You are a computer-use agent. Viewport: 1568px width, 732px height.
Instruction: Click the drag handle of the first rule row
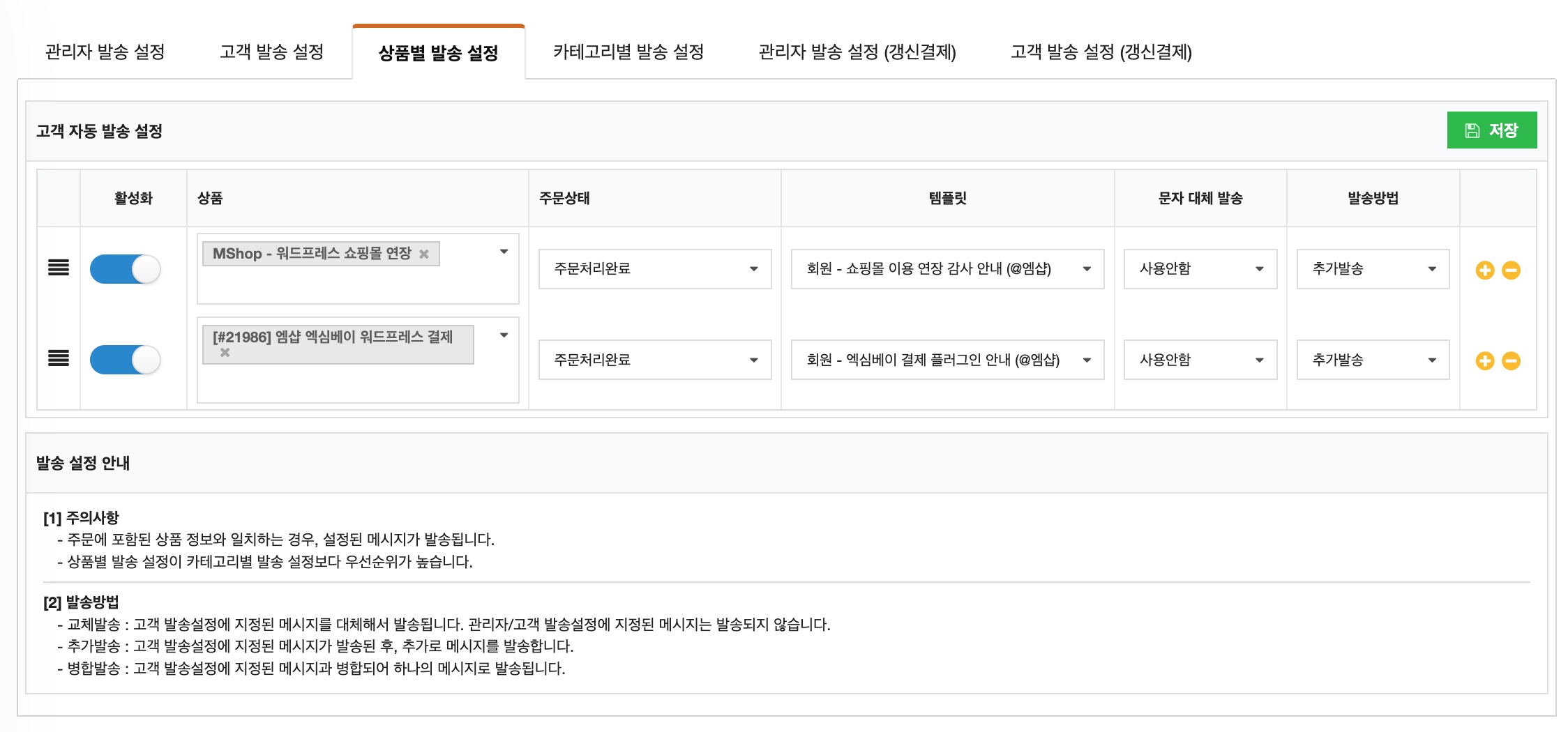(x=59, y=268)
